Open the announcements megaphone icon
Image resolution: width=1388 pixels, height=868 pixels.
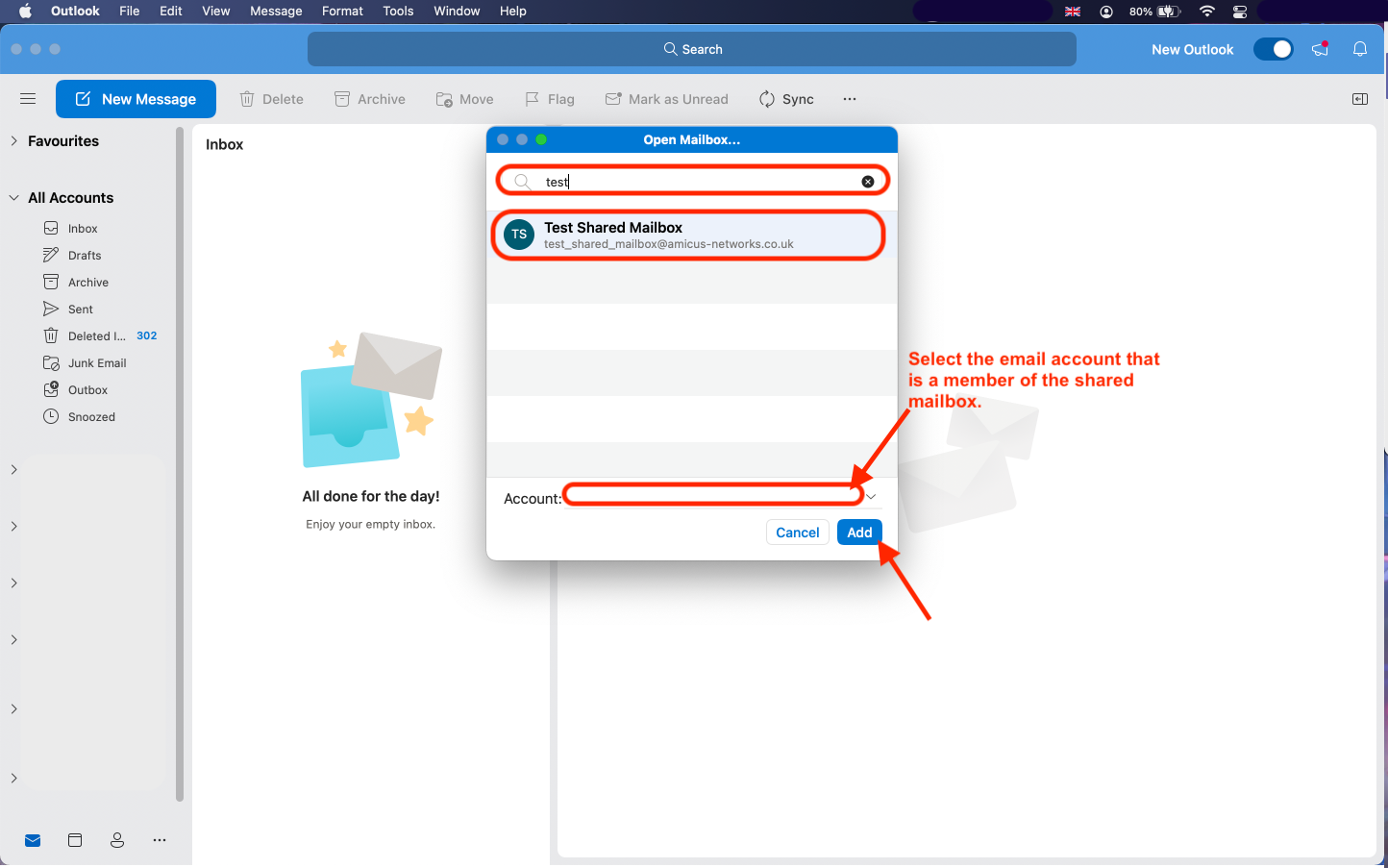coord(1320,49)
